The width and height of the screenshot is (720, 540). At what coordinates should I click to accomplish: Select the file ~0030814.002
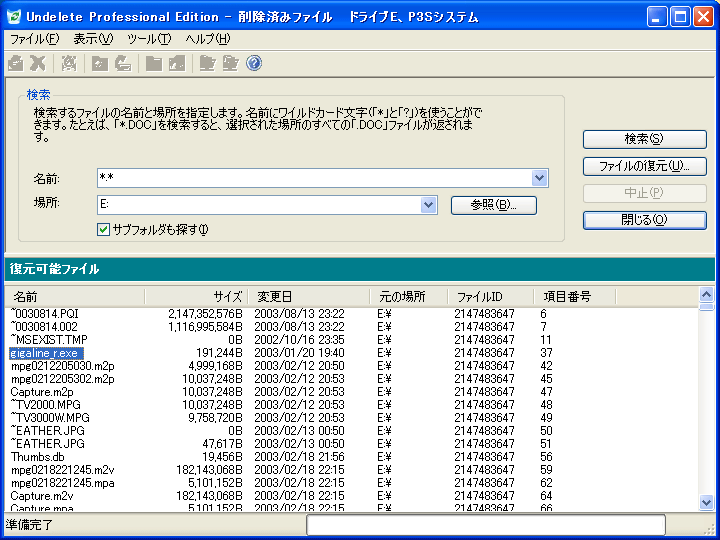(x=44, y=327)
